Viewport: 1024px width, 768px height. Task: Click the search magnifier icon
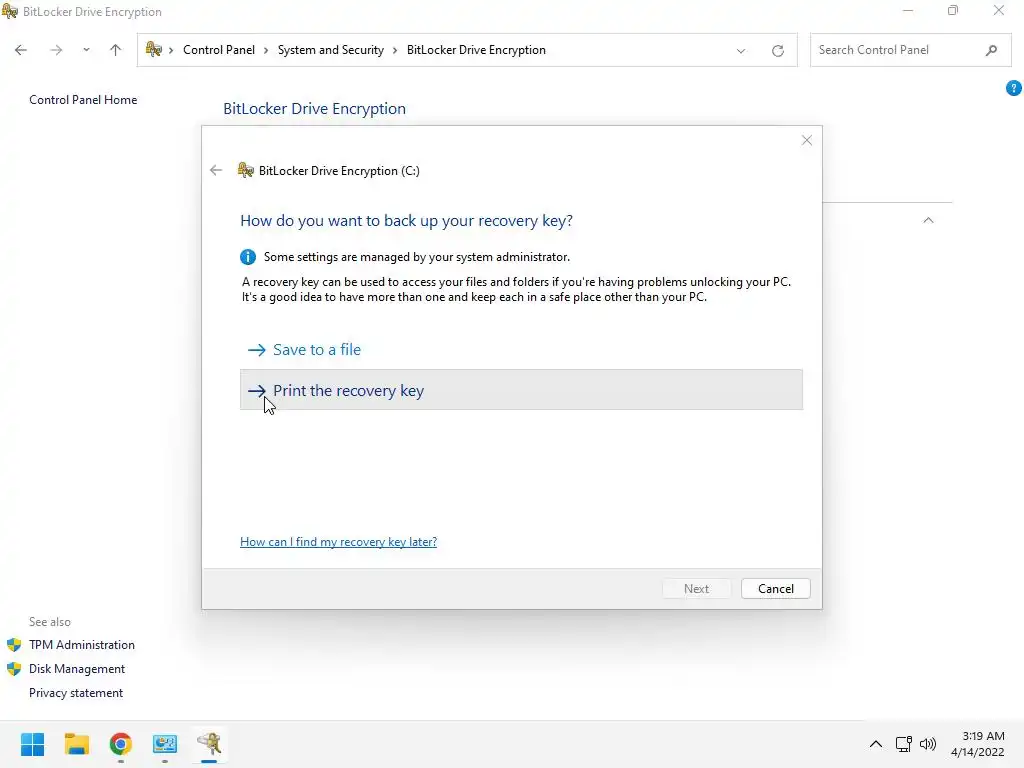(x=991, y=50)
